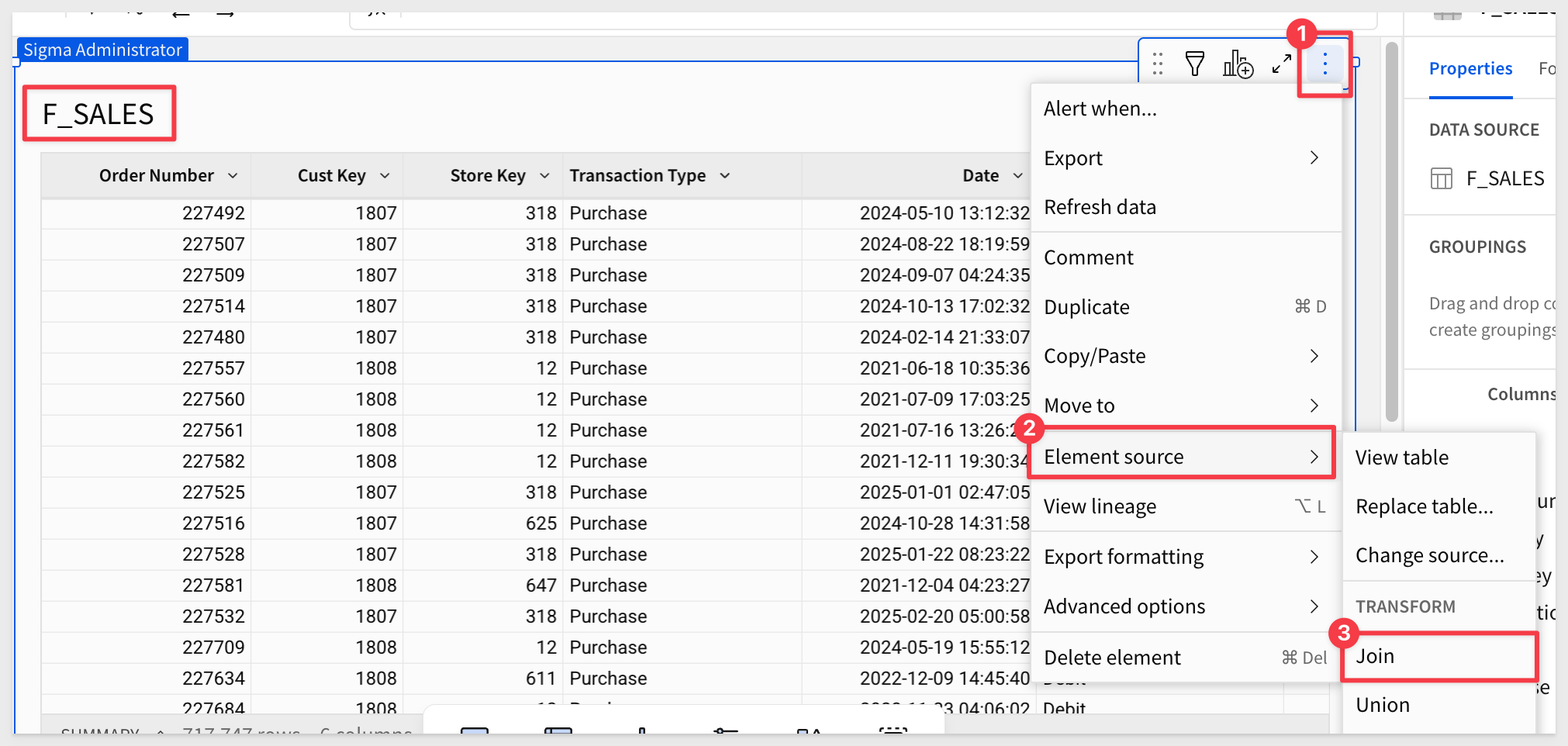Click the vertical scrollbar beside the table

(1392, 233)
